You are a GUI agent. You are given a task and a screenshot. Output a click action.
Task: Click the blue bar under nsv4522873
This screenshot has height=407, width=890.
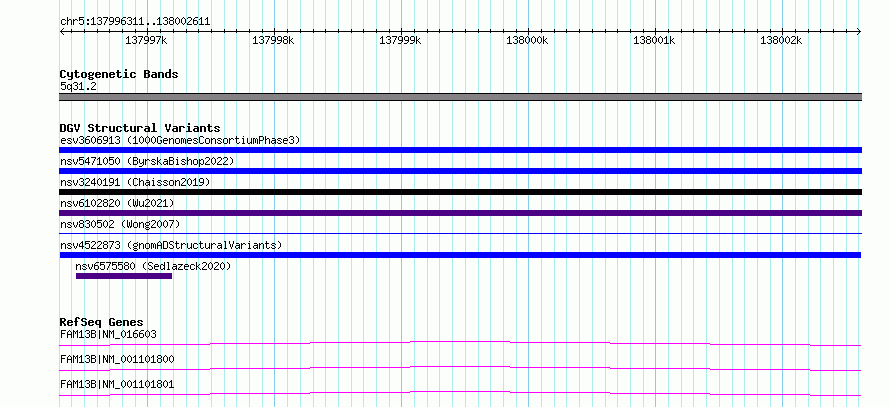[460, 255]
